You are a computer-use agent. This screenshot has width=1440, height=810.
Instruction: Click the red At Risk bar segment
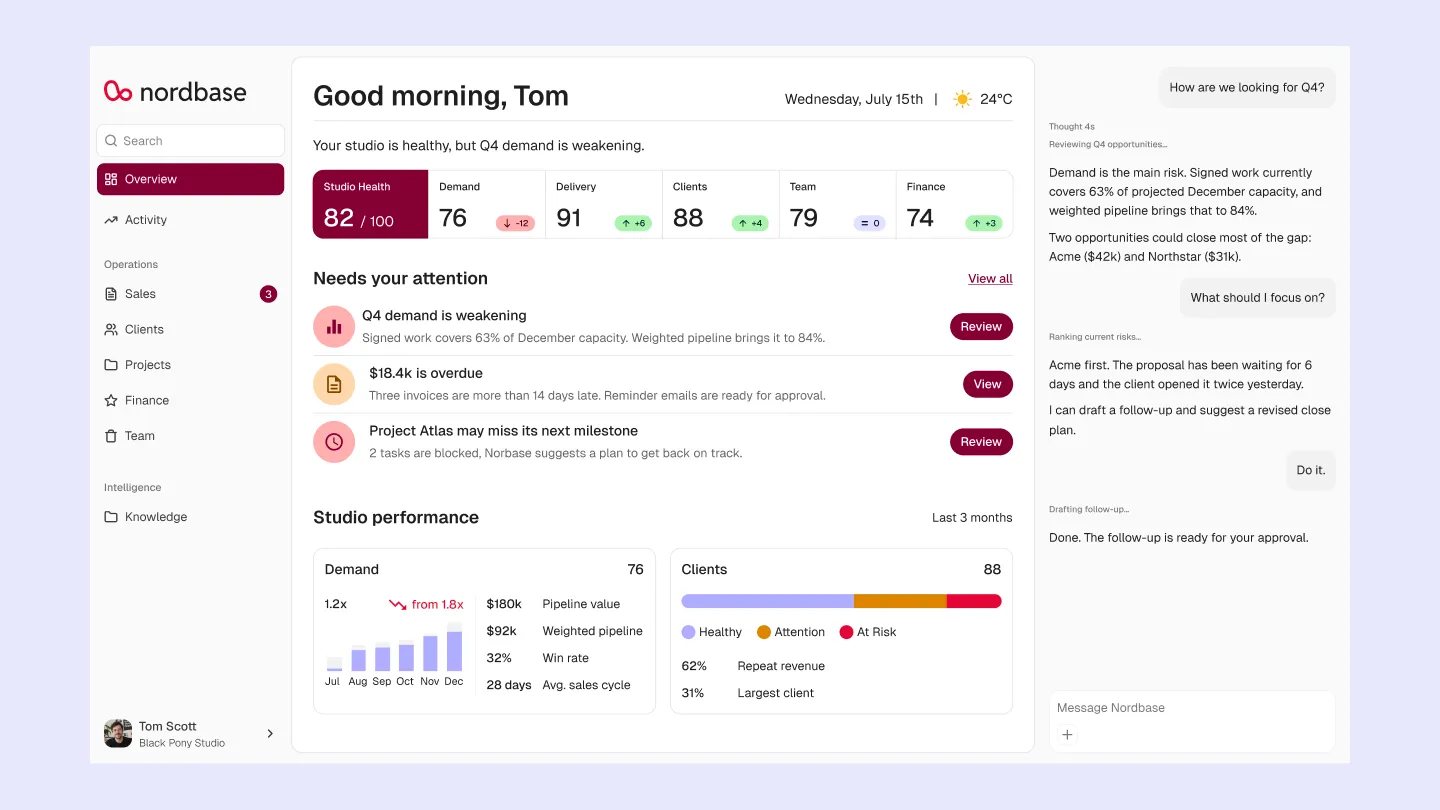[974, 601]
